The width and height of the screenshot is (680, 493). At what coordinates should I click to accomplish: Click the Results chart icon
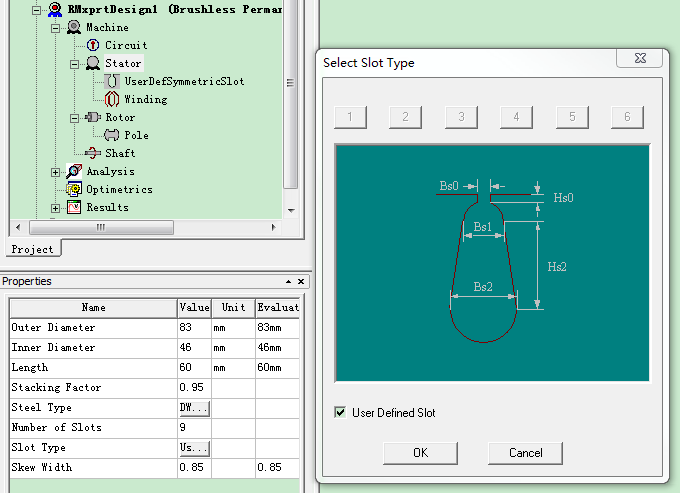tap(74, 207)
